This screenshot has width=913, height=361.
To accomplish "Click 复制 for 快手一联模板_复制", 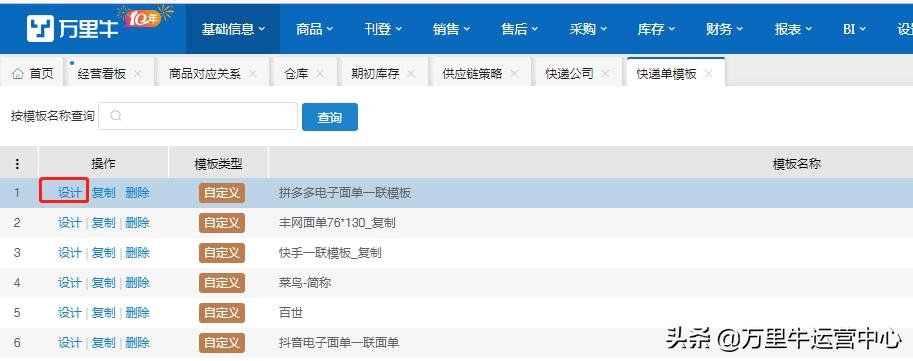I will tap(104, 253).
